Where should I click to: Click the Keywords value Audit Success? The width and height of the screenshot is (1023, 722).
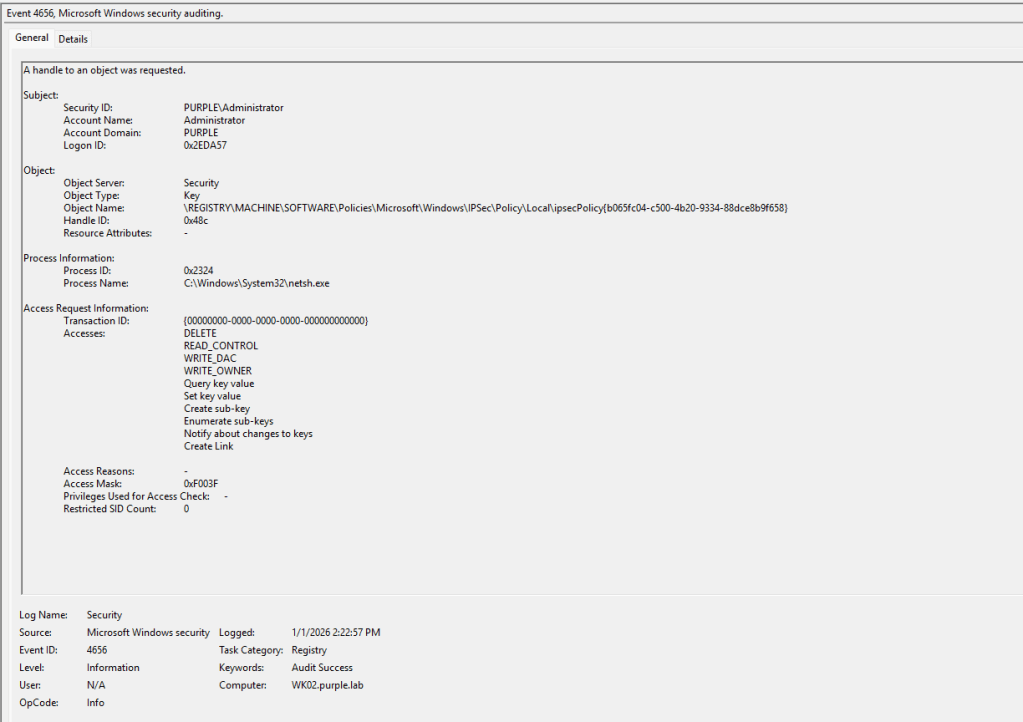click(322, 668)
